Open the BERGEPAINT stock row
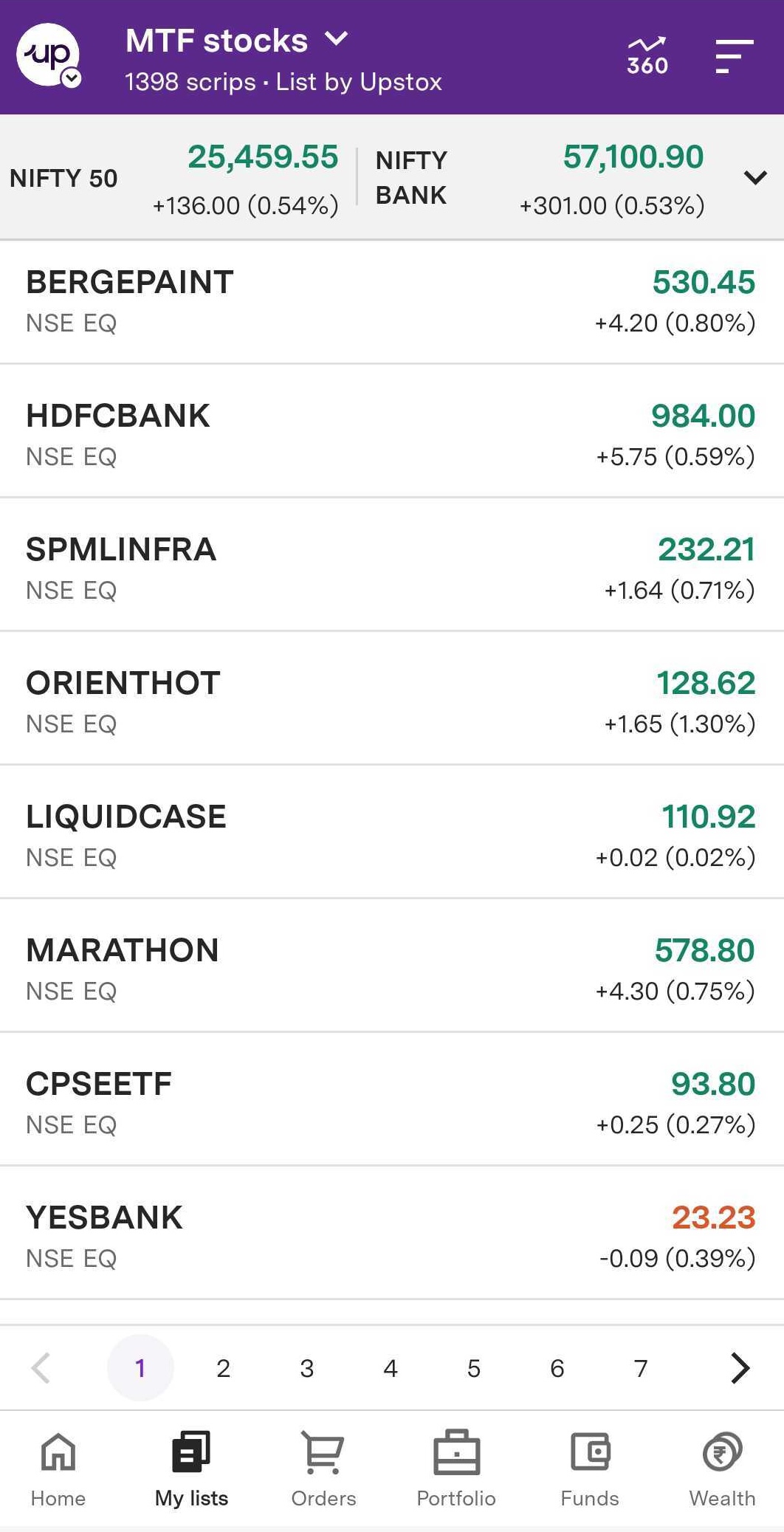 tap(391, 300)
